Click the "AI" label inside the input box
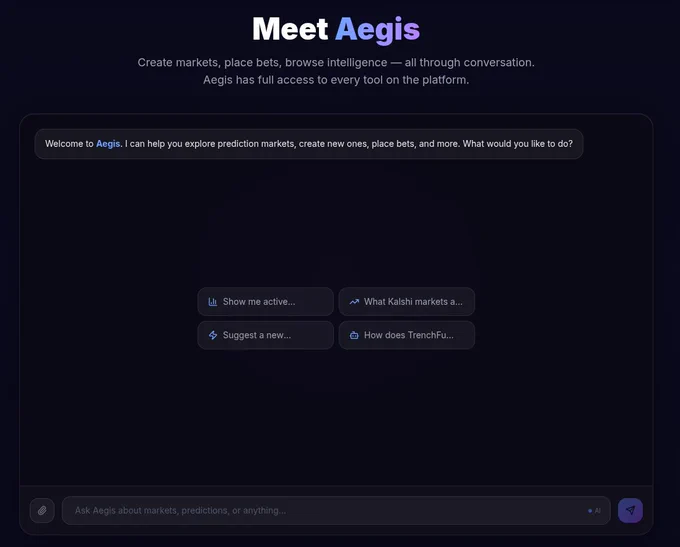Image resolution: width=680 pixels, height=547 pixels. [x=598, y=511]
